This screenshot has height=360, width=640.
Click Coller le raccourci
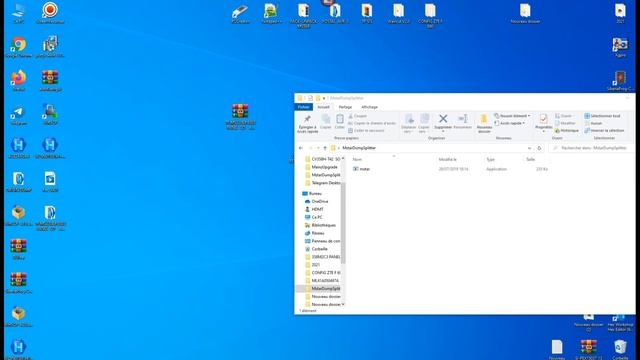(x=366, y=131)
